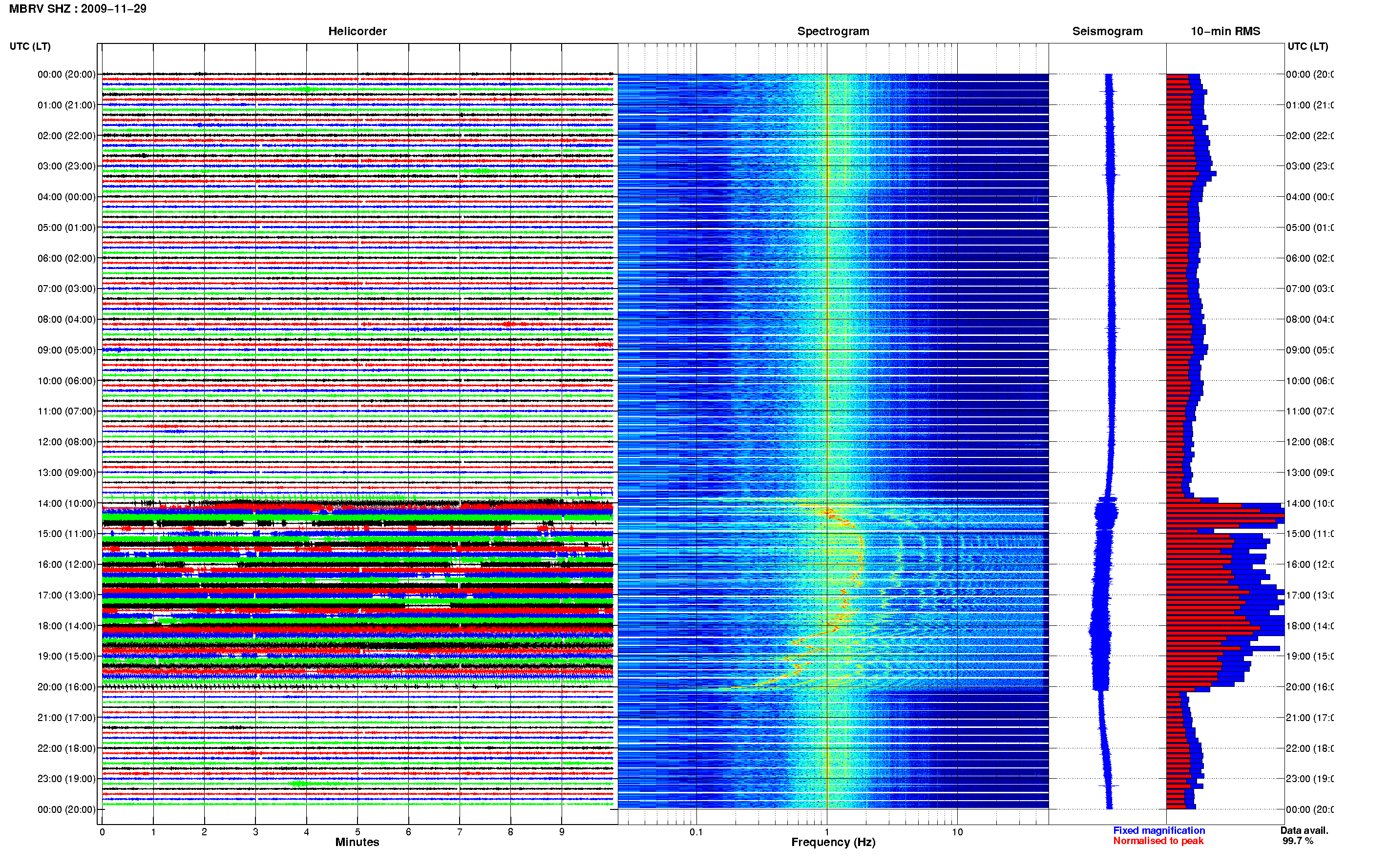
Task: Click the '10-min RMS' panel heading
Action: pos(1225,31)
